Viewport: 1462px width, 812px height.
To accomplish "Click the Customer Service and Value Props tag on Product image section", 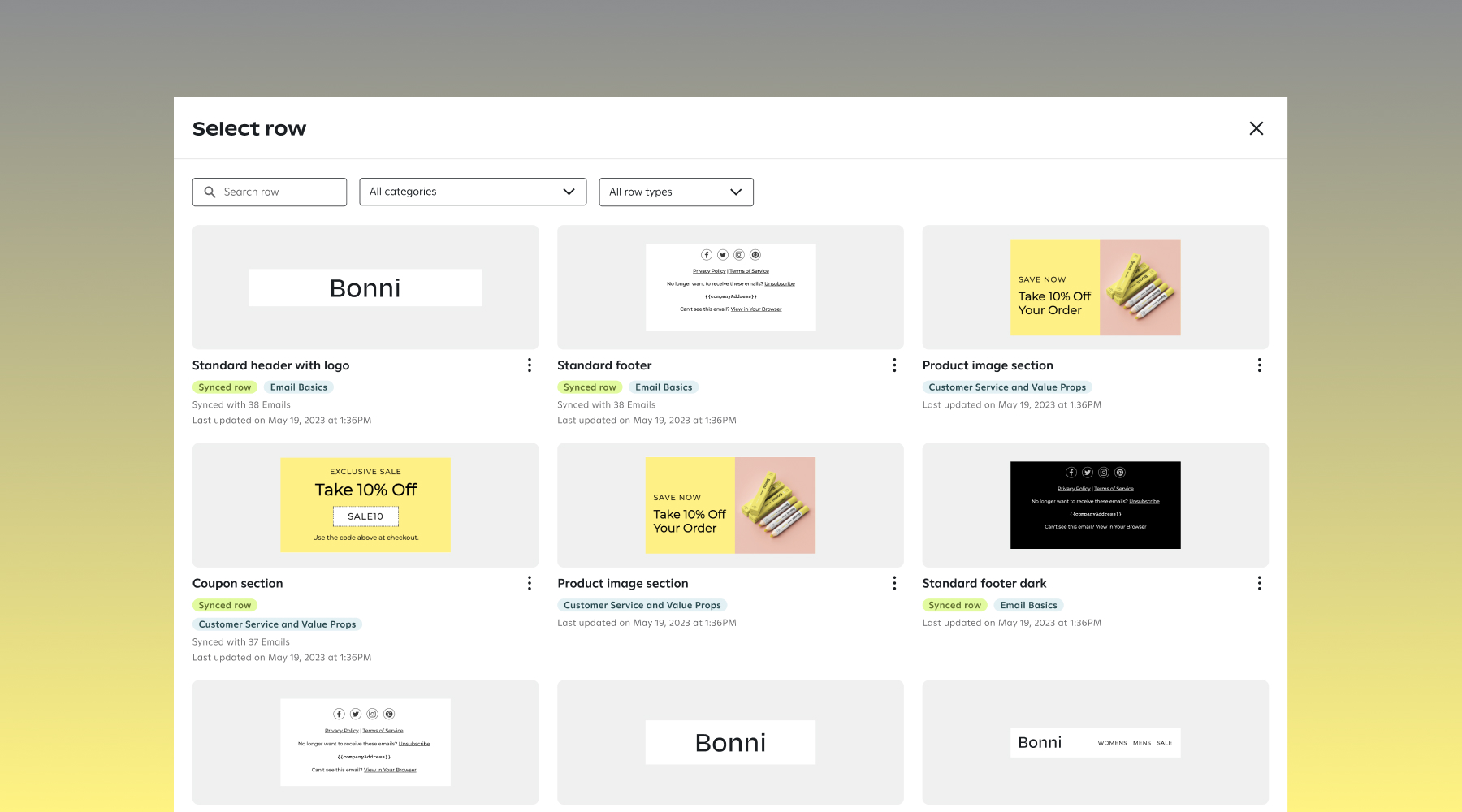I will tap(1007, 387).
